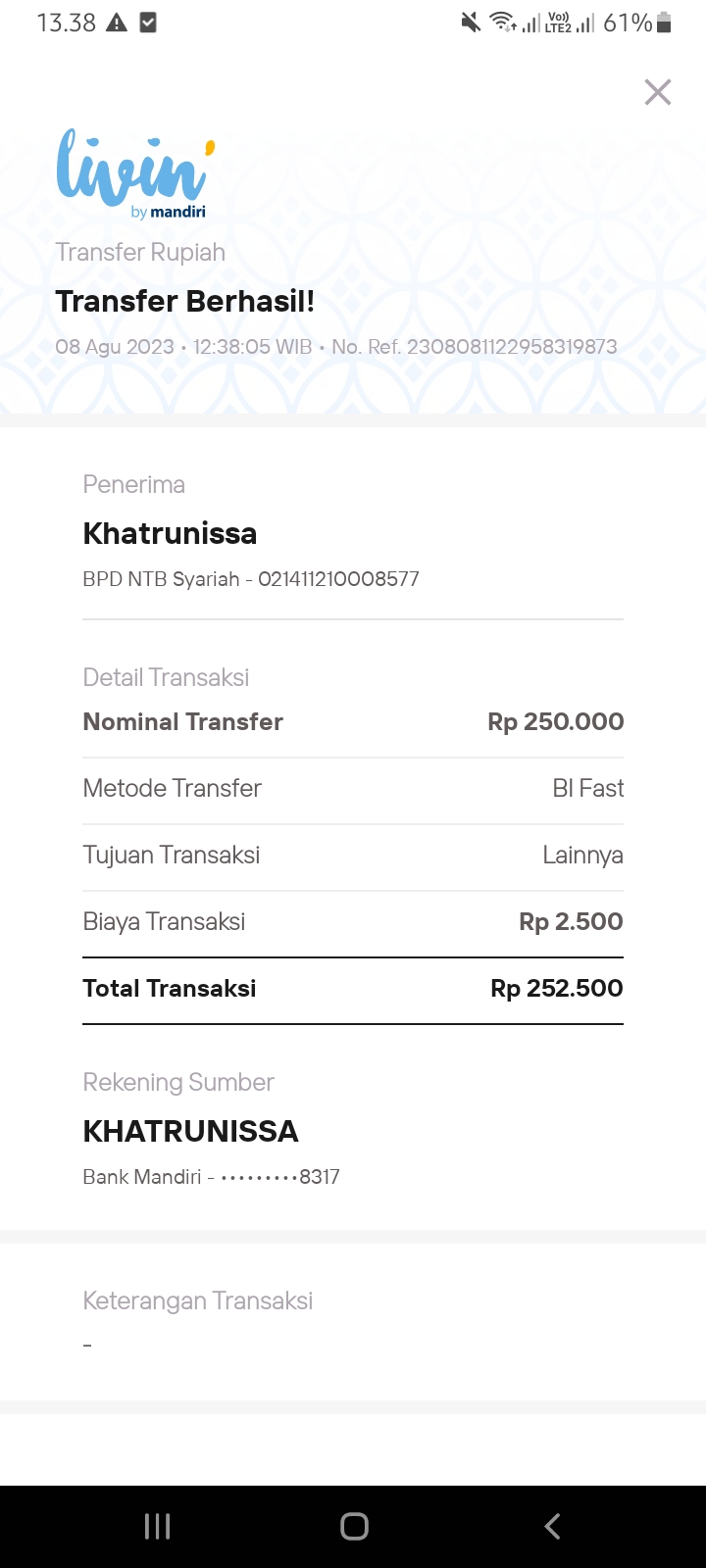Tap the battery status icon
The image size is (706, 1568).
pos(664,23)
